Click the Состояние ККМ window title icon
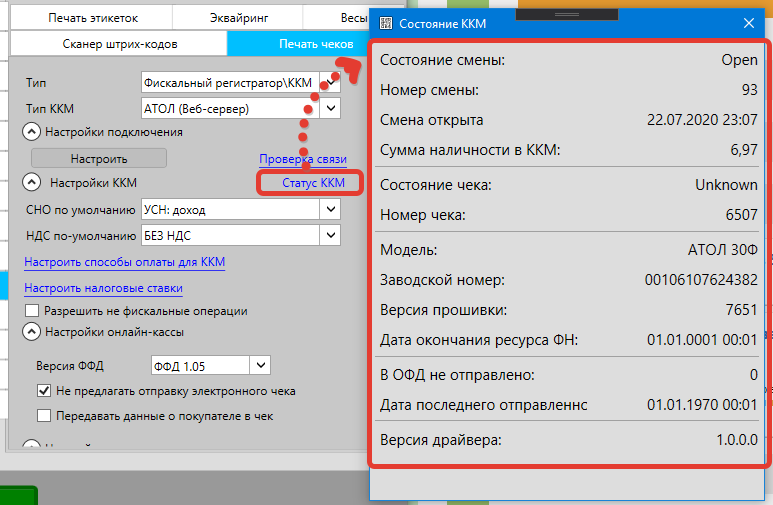This screenshot has height=505, width=773. pyautogui.click(x=384, y=22)
